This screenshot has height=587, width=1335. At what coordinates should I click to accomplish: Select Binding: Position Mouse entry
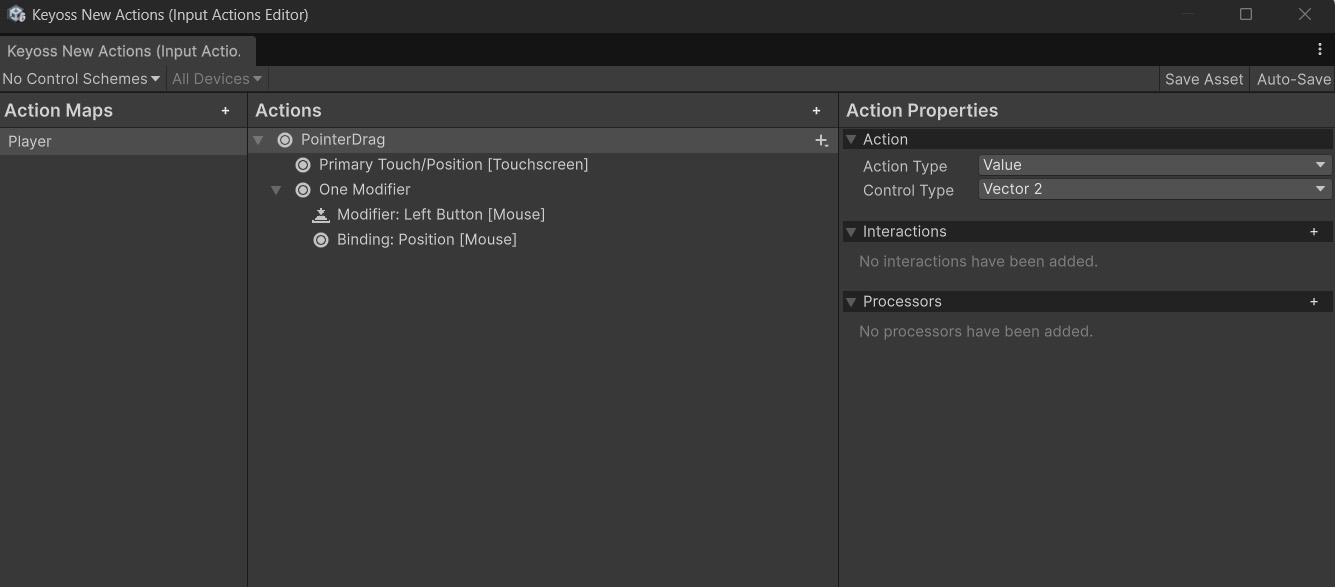coord(426,240)
